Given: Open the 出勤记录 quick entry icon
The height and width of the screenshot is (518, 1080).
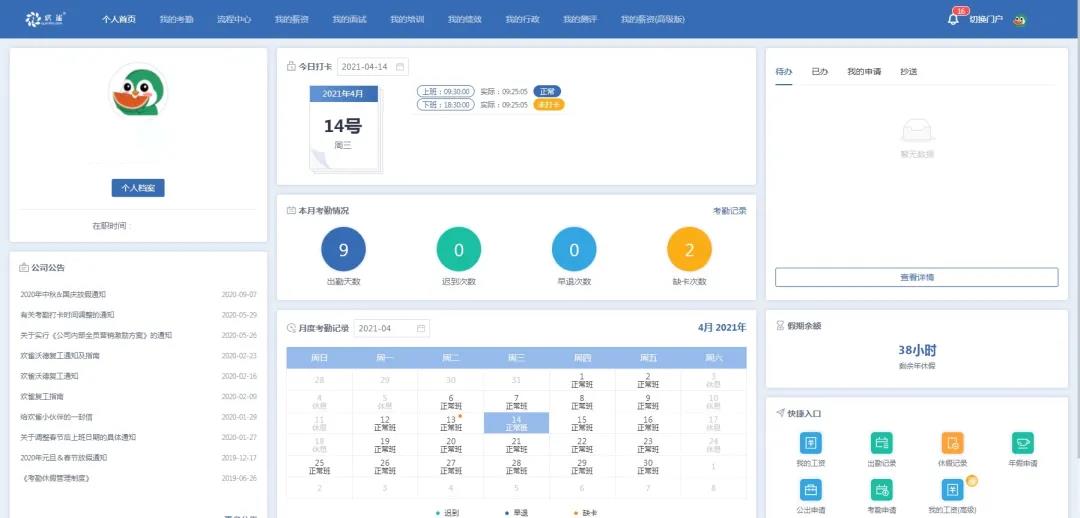Looking at the screenshot, I should coord(881,443).
